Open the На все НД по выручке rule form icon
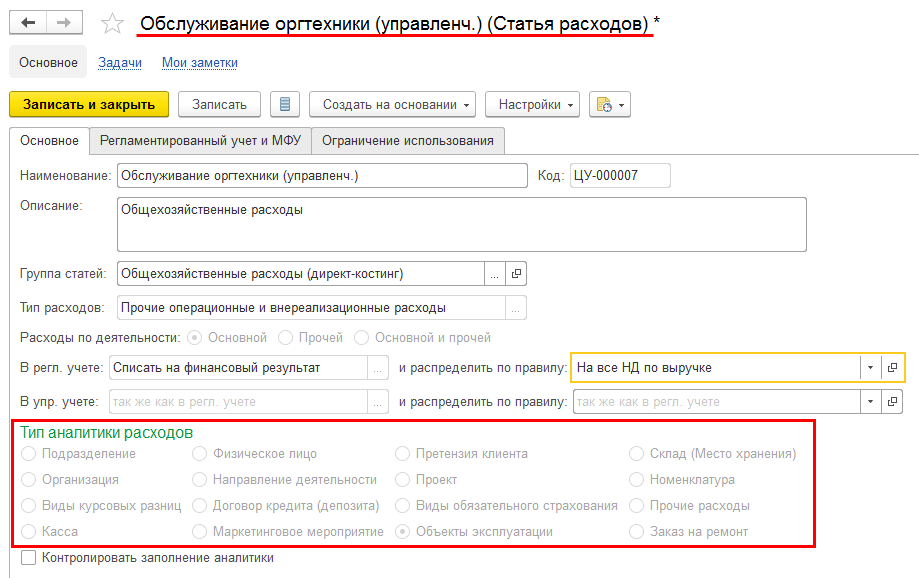 [x=892, y=368]
